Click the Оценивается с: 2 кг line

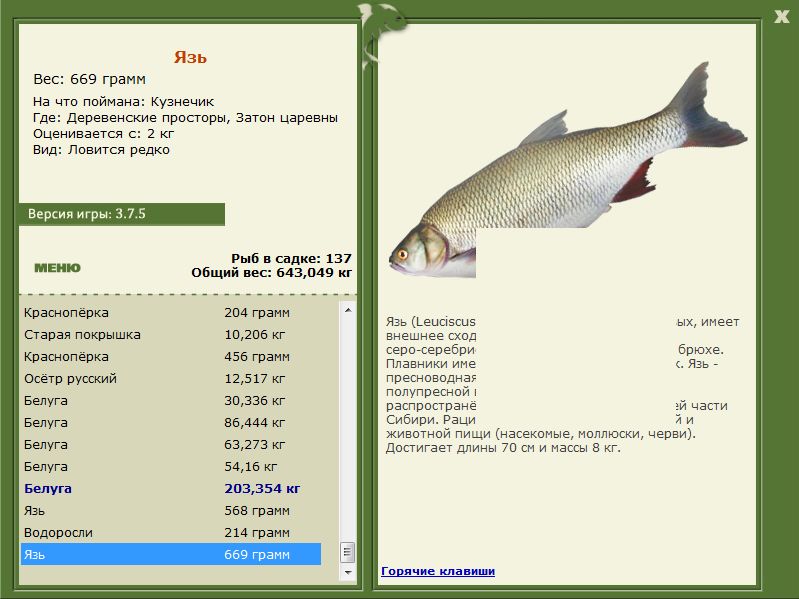pos(103,134)
